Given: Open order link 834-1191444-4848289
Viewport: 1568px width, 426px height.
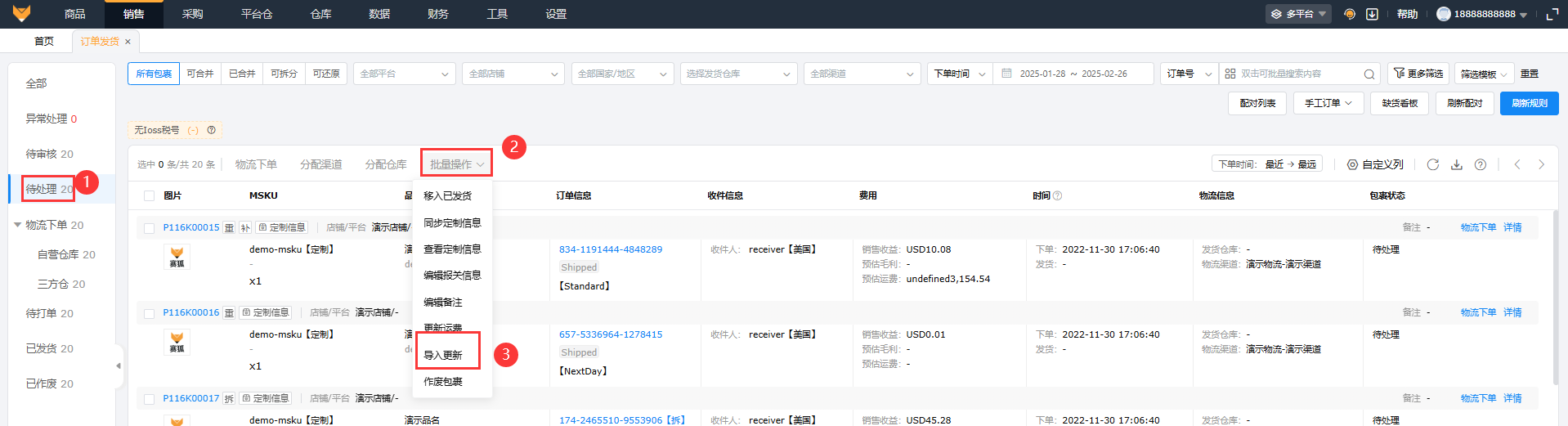Looking at the screenshot, I should click(x=611, y=249).
